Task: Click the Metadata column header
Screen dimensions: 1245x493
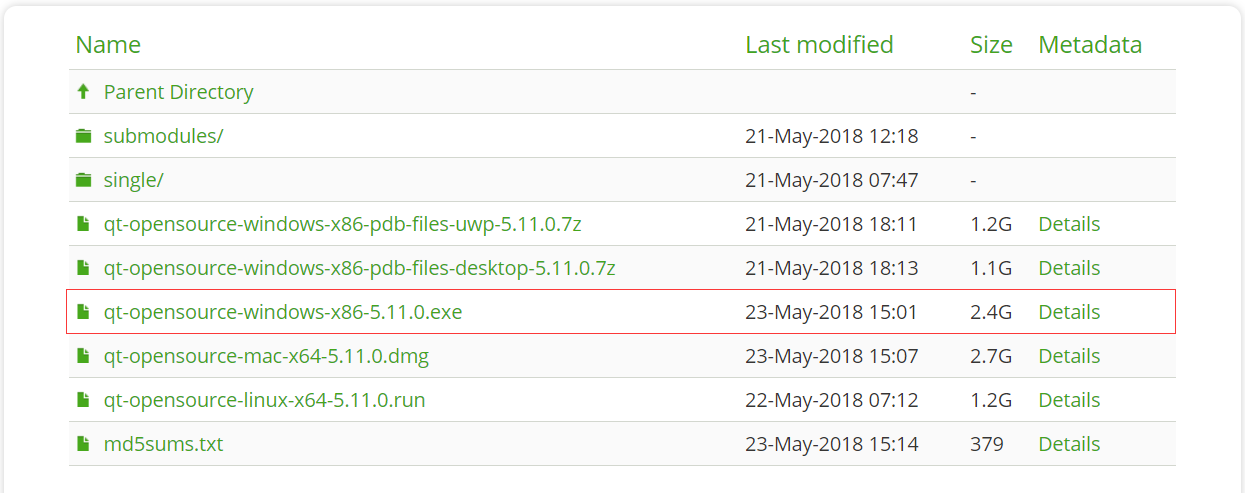Action: 1090,45
